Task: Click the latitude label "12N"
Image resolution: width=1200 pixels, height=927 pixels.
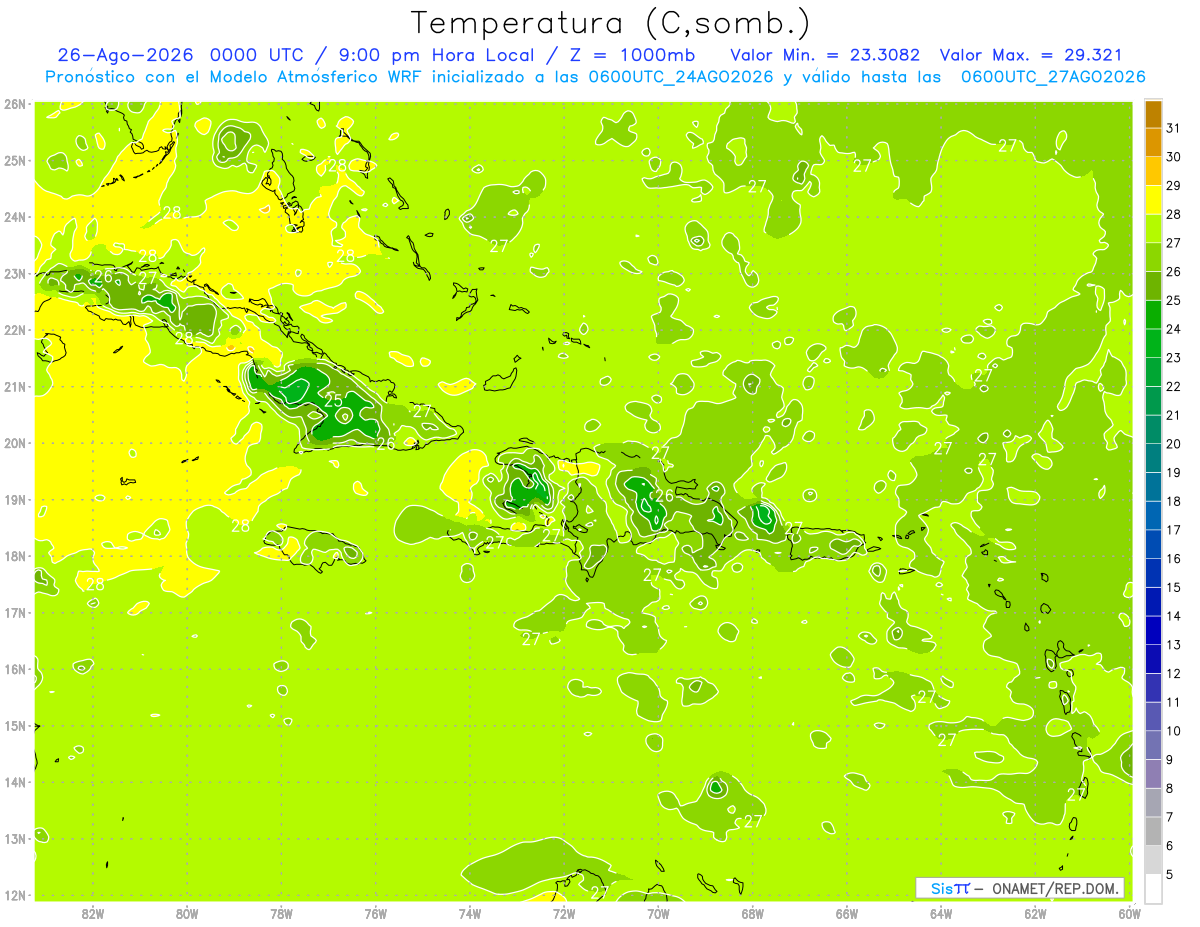Action: click(x=15, y=895)
